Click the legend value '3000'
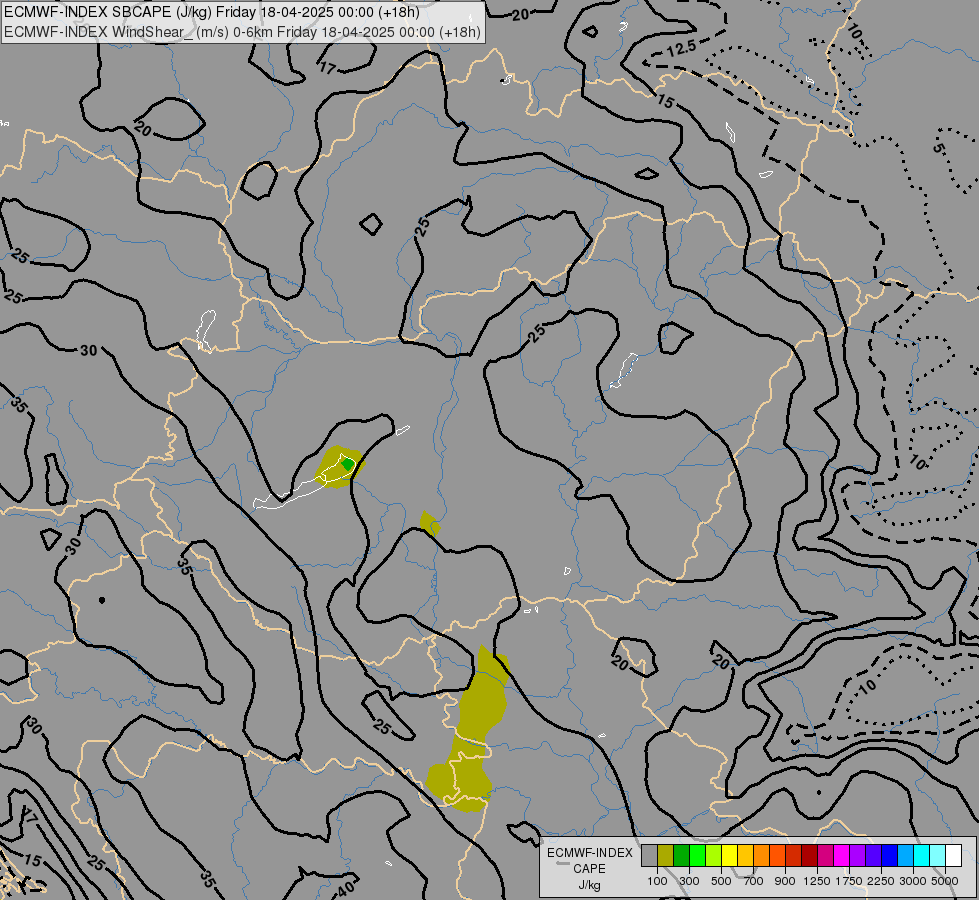The width and height of the screenshot is (979, 900). coord(913,881)
